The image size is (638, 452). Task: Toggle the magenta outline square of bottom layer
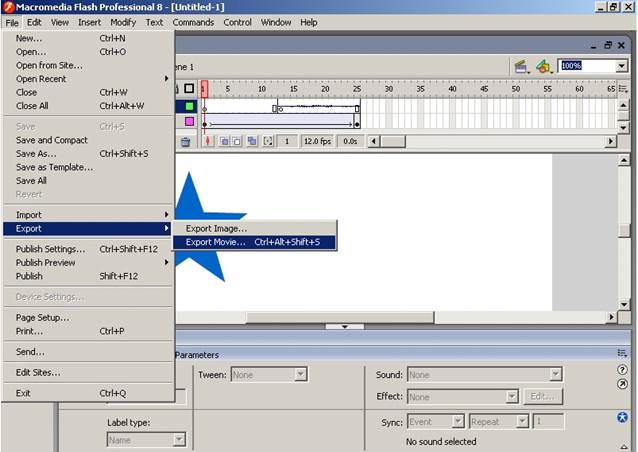coord(189,121)
